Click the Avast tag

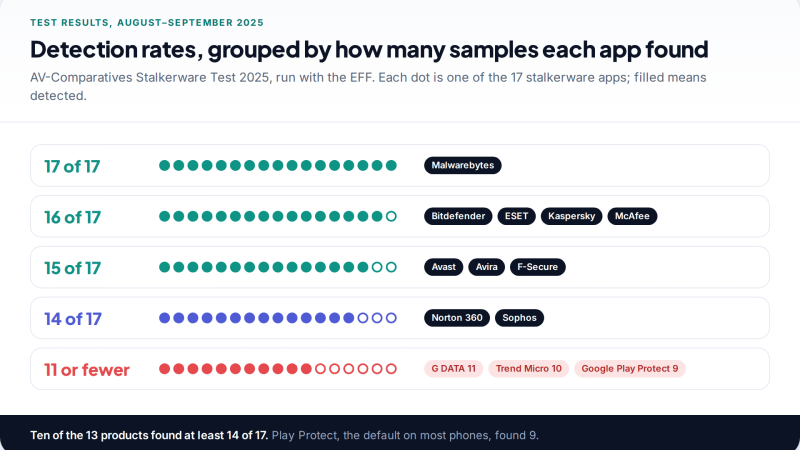pyautogui.click(x=443, y=267)
